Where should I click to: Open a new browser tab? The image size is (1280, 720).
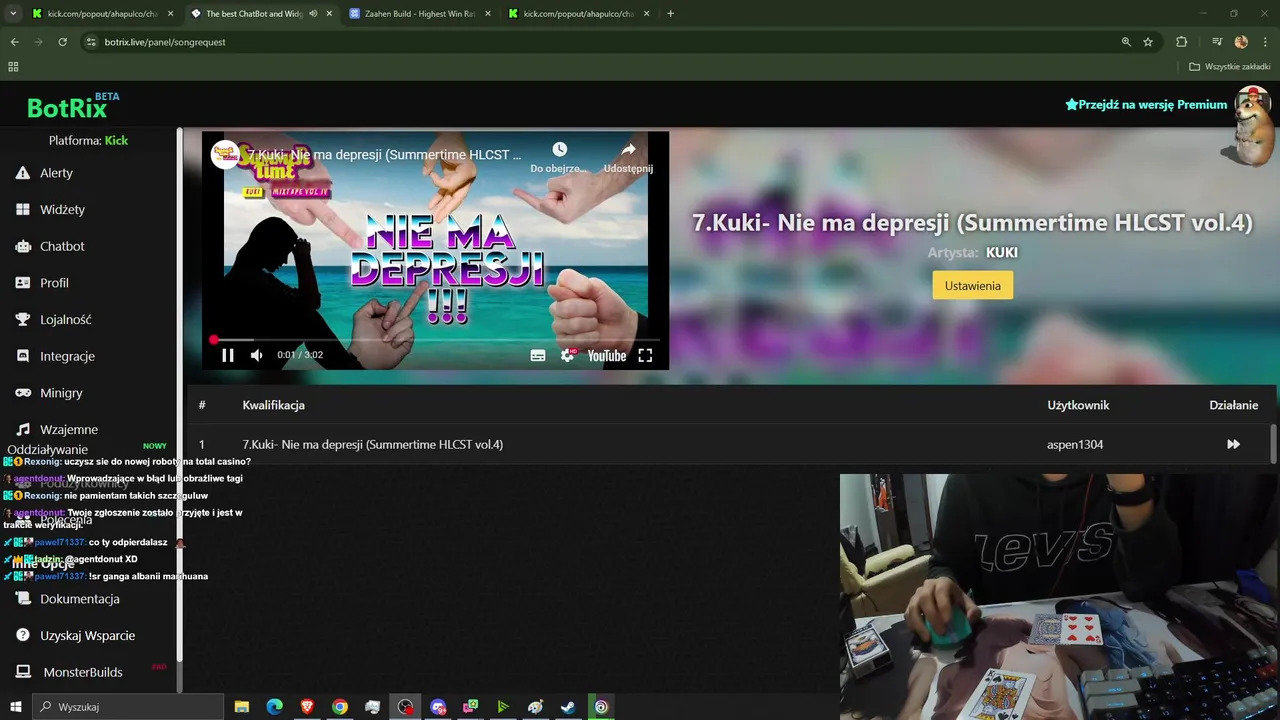click(x=670, y=14)
